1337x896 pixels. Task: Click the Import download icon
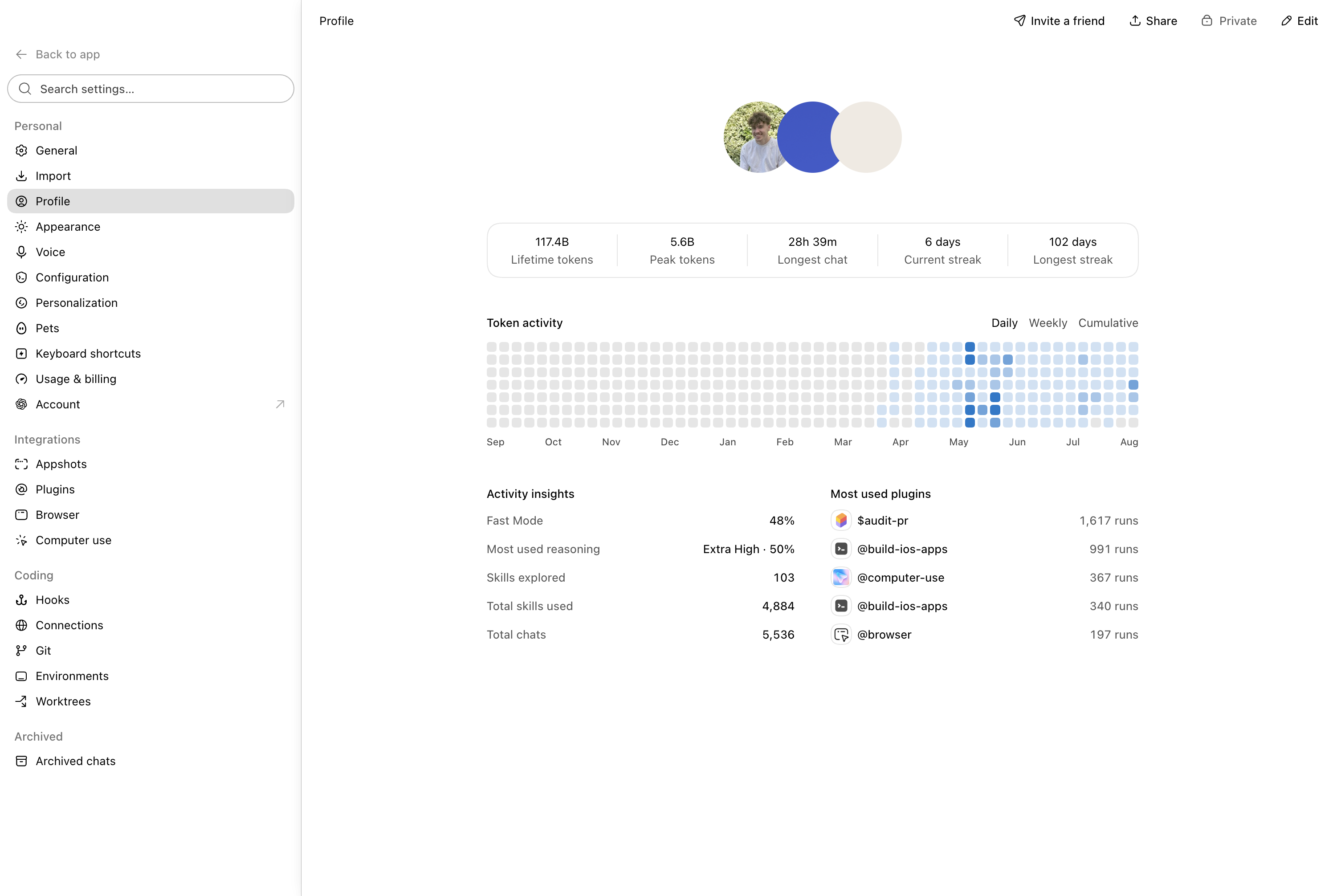click(21, 176)
